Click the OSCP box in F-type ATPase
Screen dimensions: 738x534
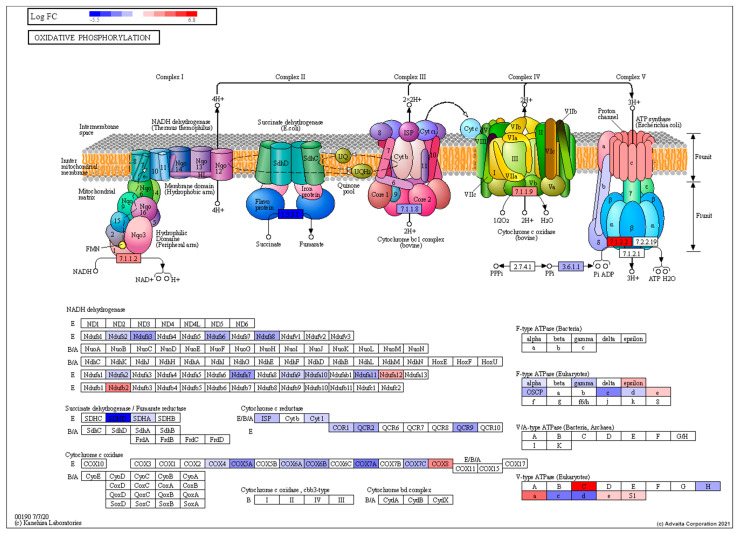tap(535, 392)
